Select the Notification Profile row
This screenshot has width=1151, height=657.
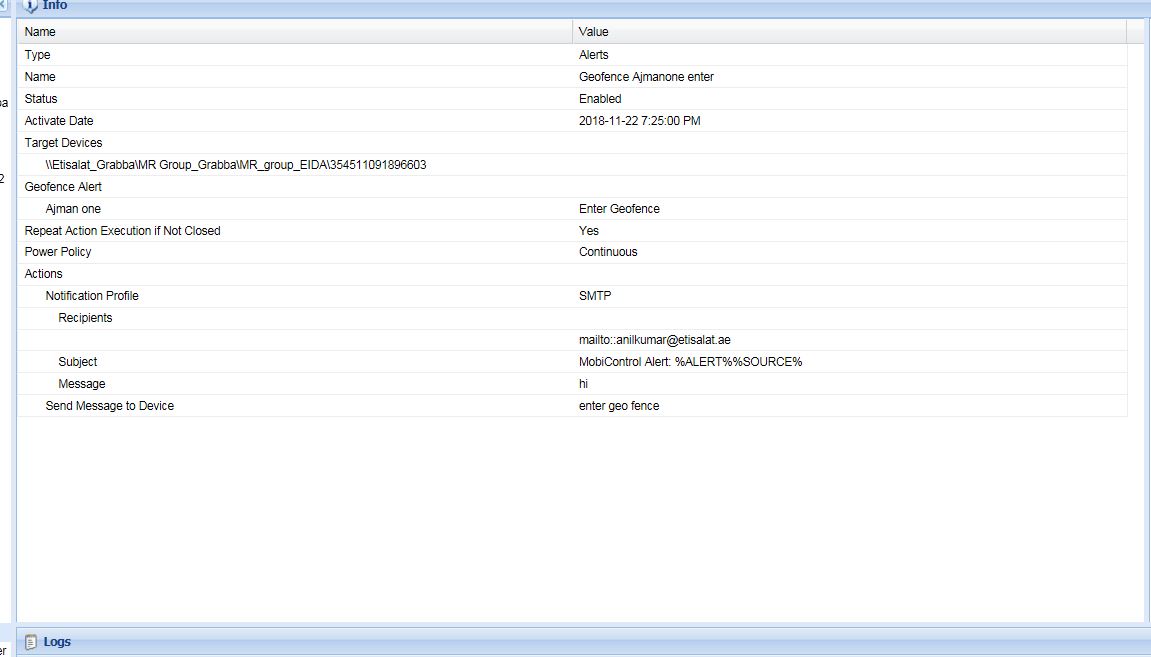point(92,296)
